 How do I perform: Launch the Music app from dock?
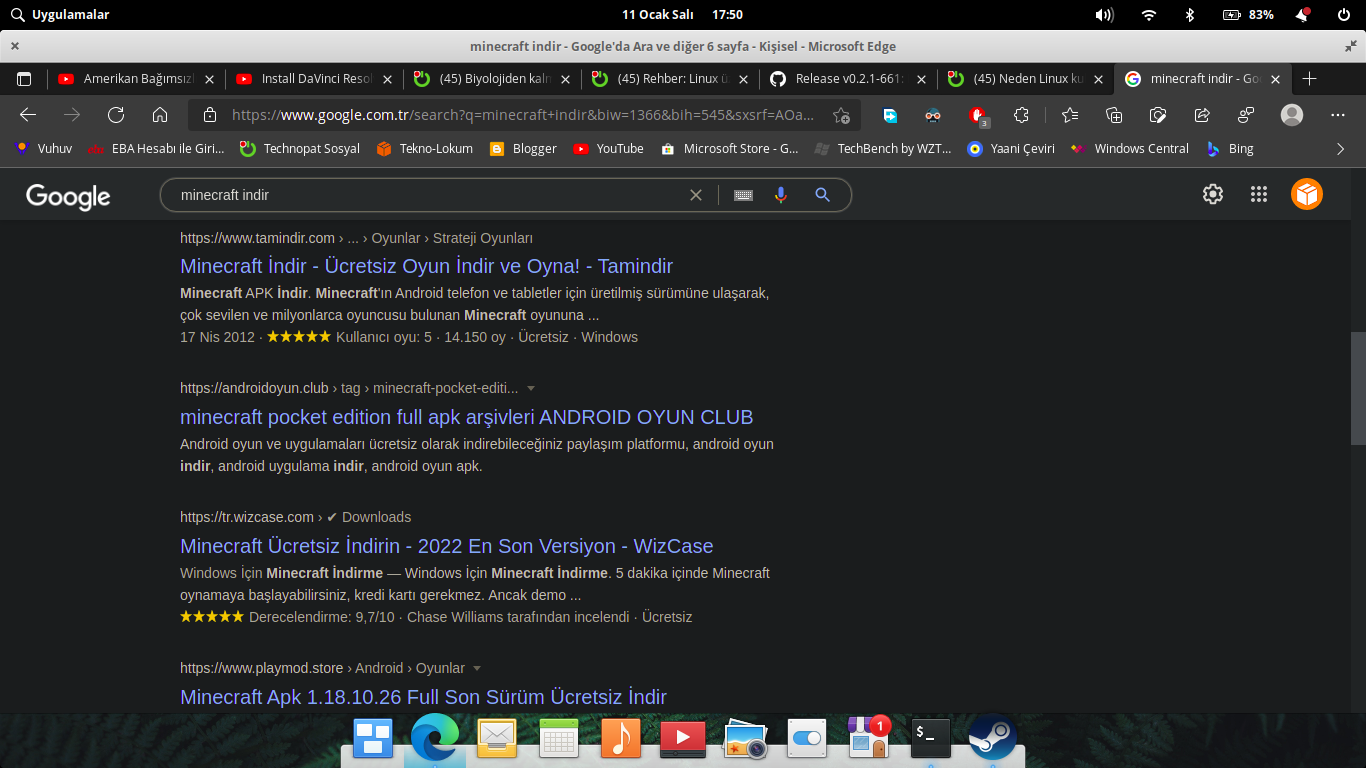(x=621, y=738)
